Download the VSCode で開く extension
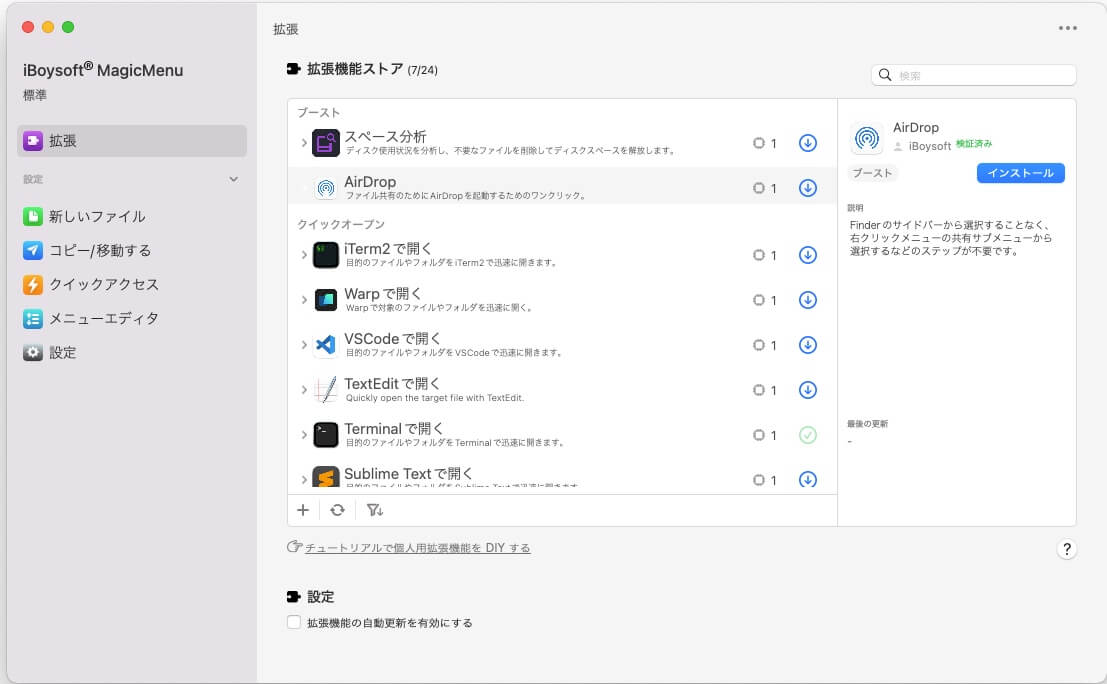This screenshot has width=1107, height=684. pos(808,344)
